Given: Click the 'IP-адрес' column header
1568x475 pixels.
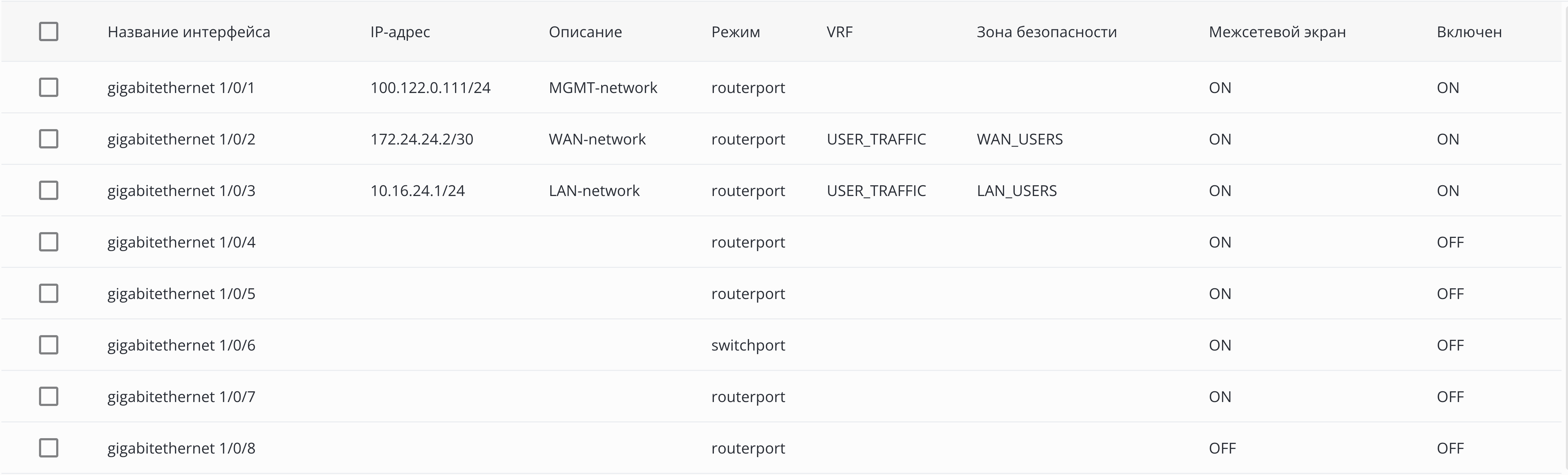Looking at the screenshot, I should click(400, 32).
